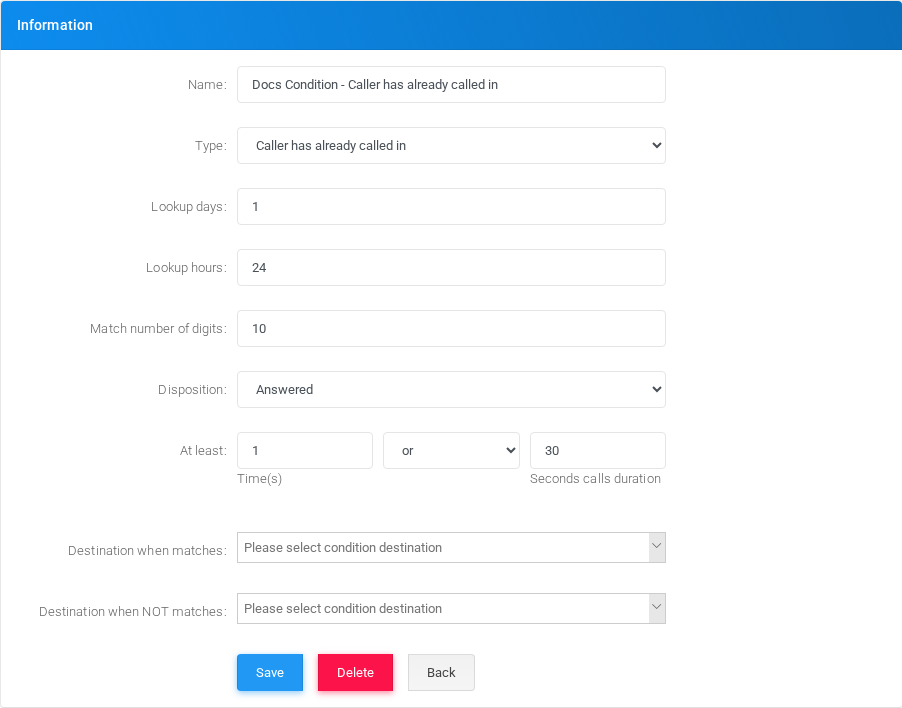This screenshot has height=708, width=902.
Task: Open the 'or' operator dropdown
Action: [x=451, y=450]
